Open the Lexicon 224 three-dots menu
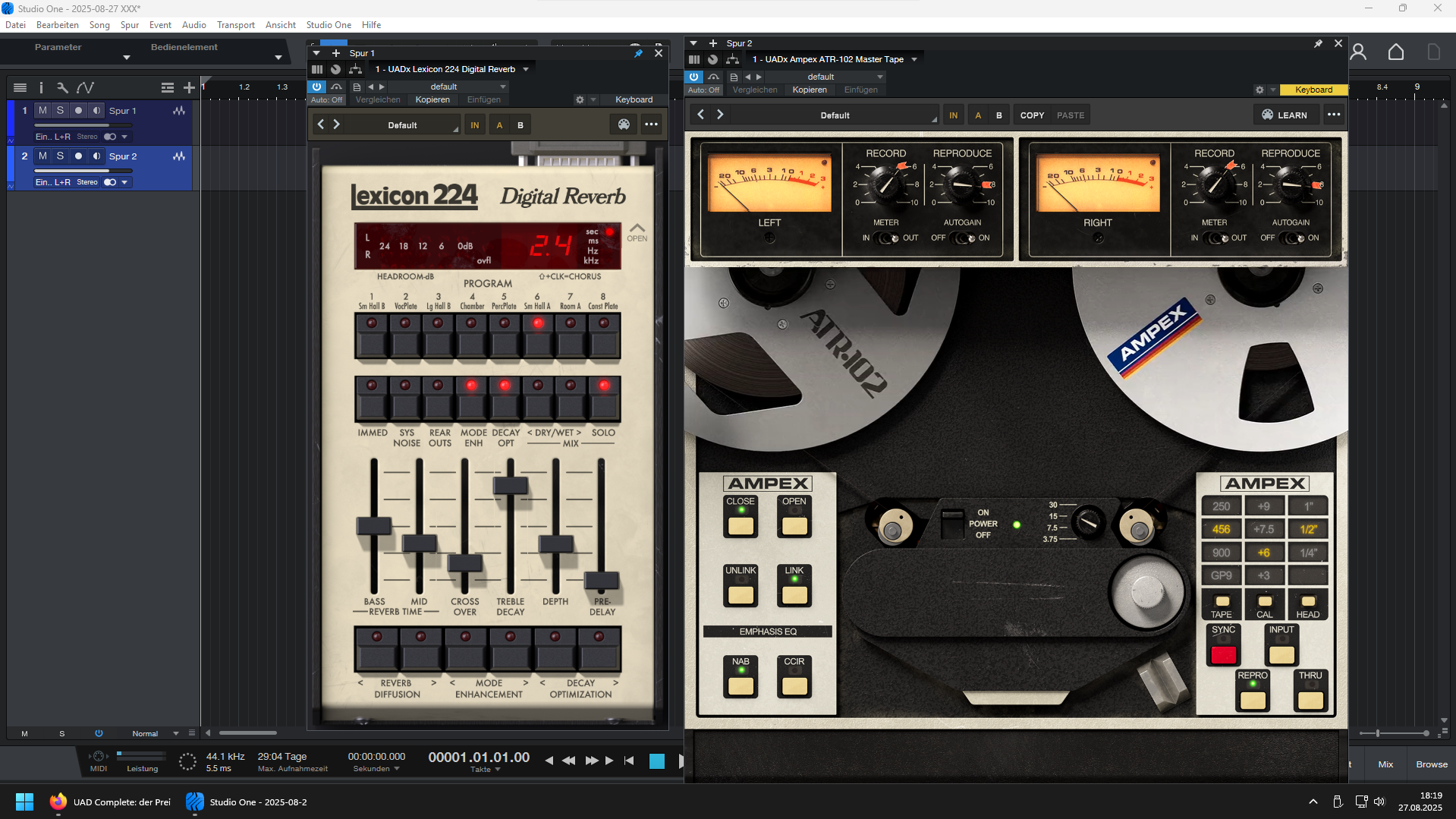The width and height of the screenshot is (1456, 819). (x=651, y=124)
